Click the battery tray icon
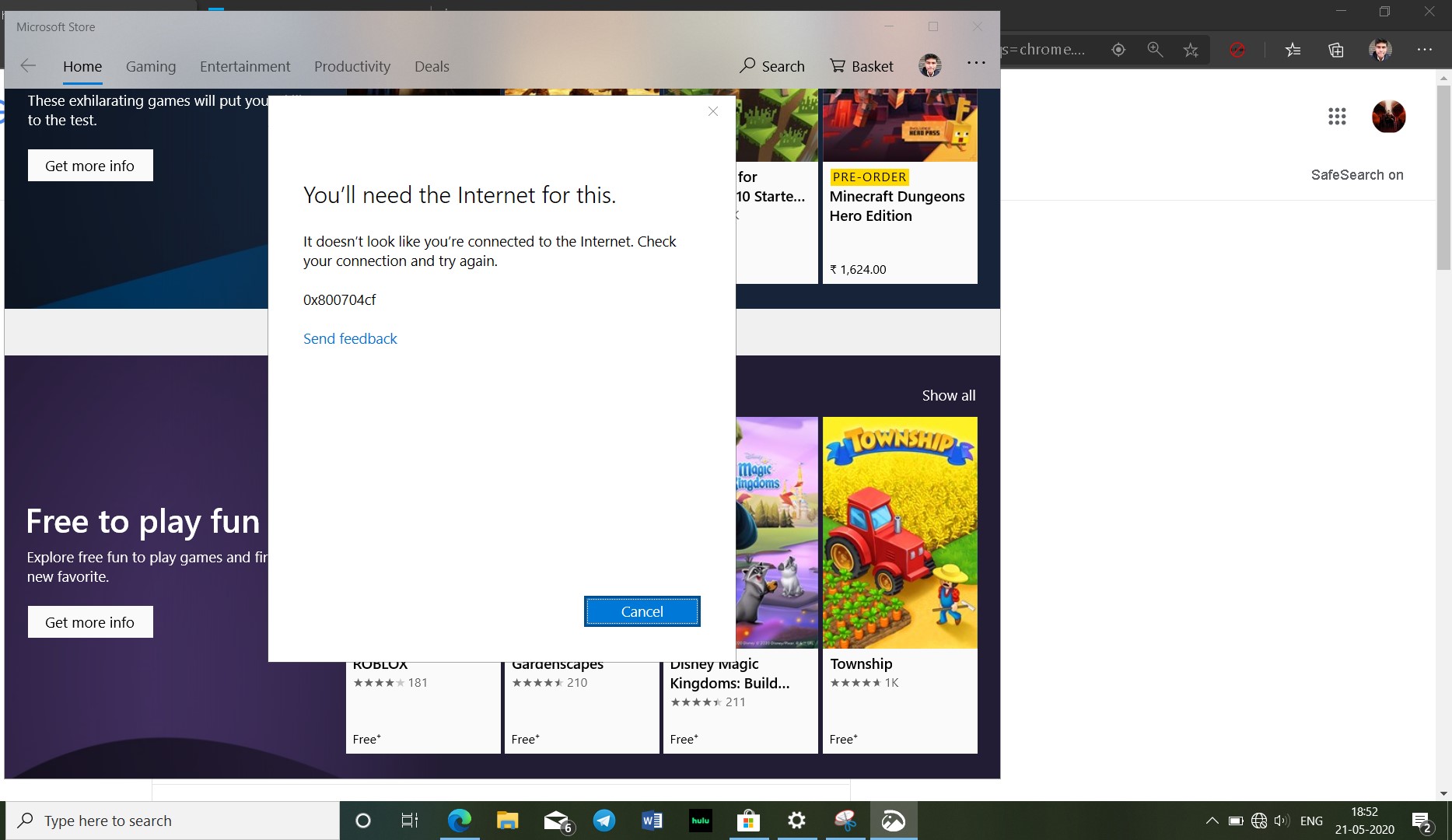This screenshot has width=1452, height=840. 1235,821
